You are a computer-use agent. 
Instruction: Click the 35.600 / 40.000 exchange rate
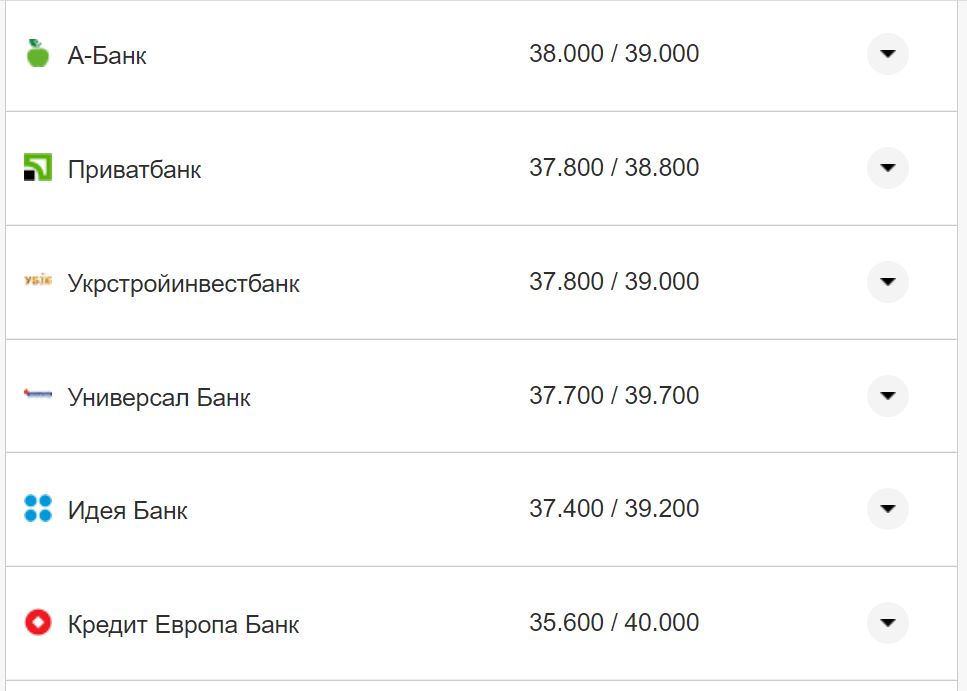click(614, 623)
